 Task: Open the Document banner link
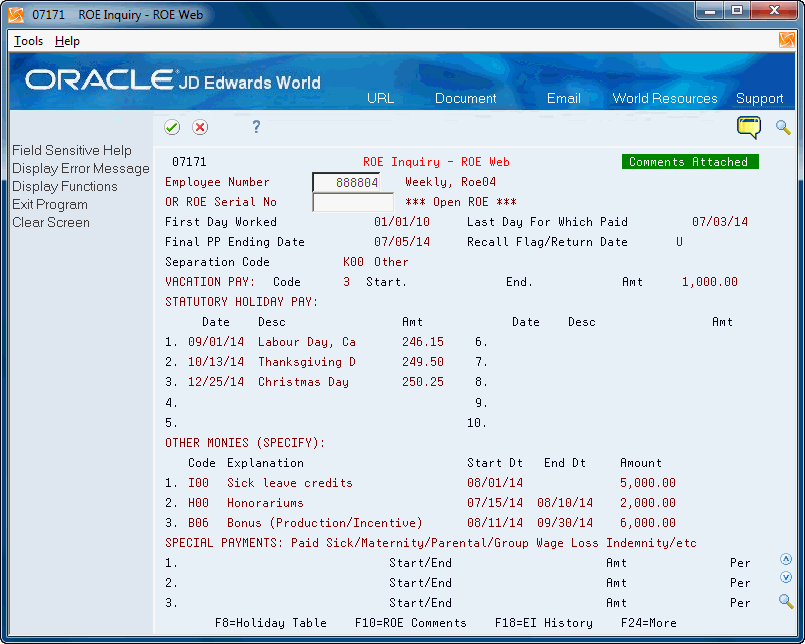(x=466, y=98)
